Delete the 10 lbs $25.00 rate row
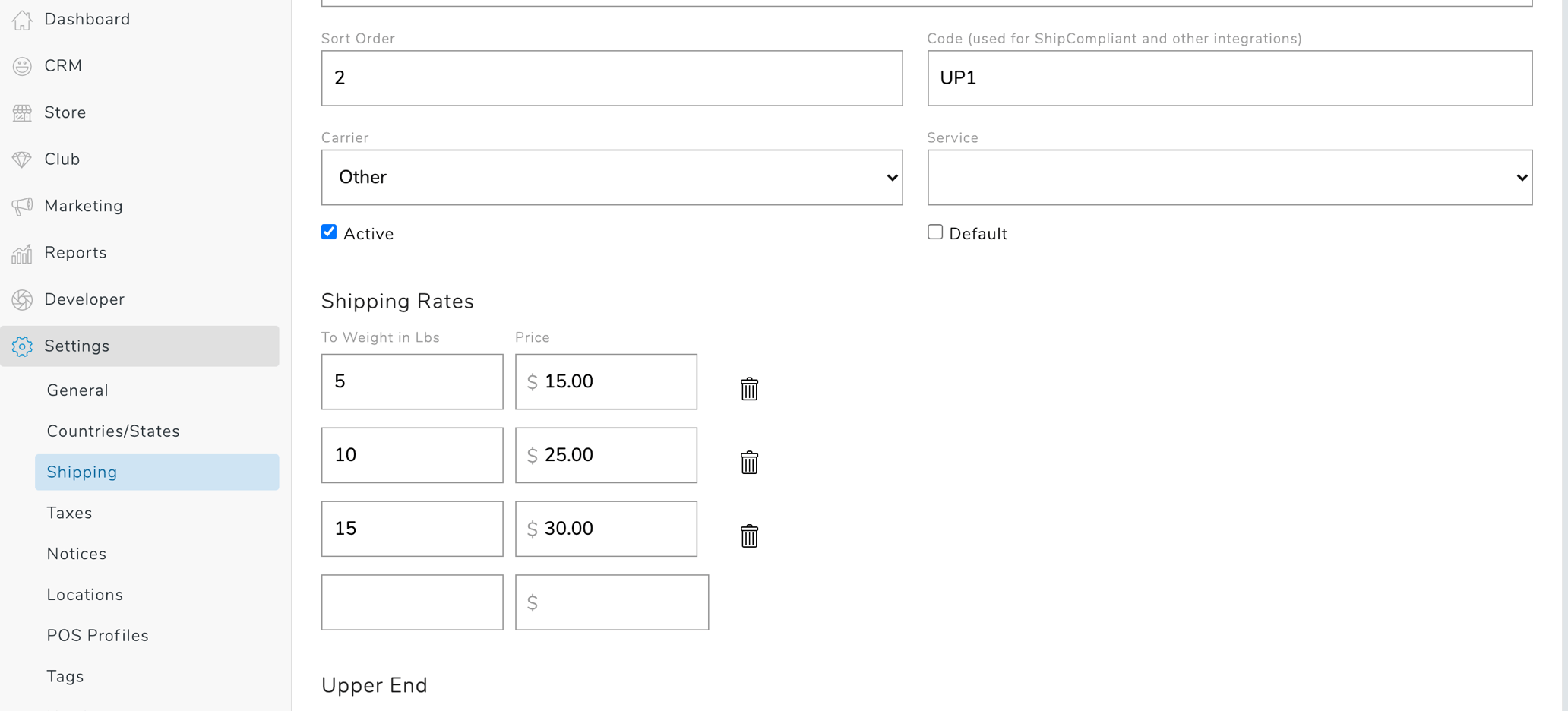The width and height of the screenshot is (1568, 711). (x=749, y=463)
